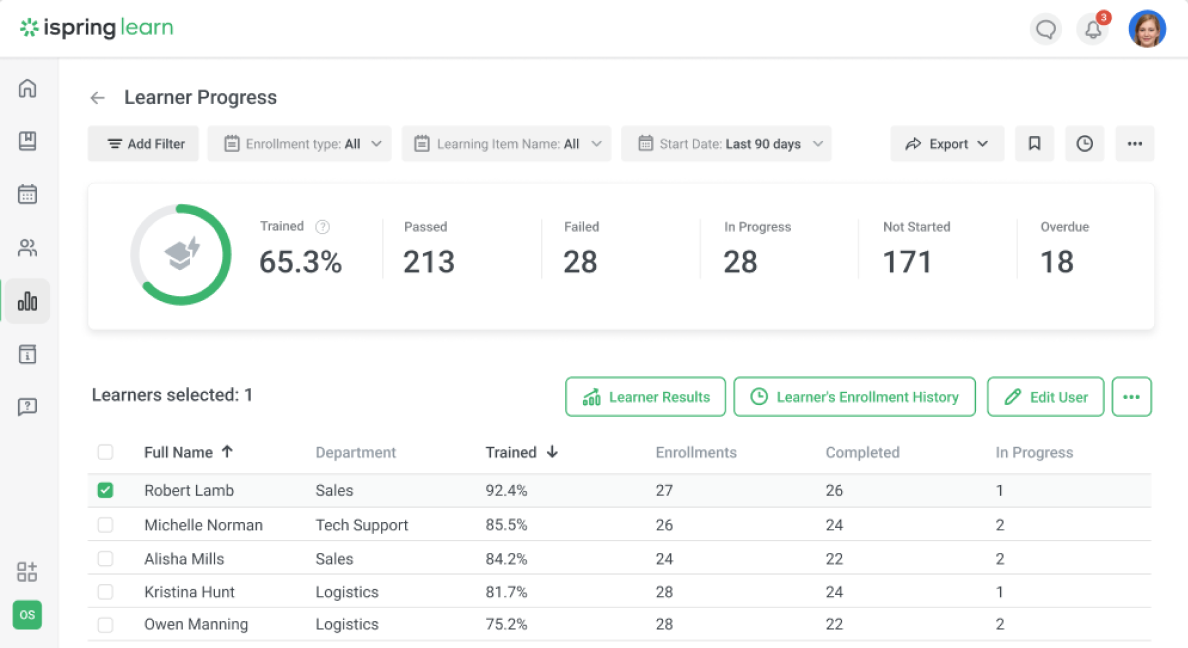This screenshot has height=648, width=1188.
Task: Click the Learner Results button
Action: click(646, 397)
